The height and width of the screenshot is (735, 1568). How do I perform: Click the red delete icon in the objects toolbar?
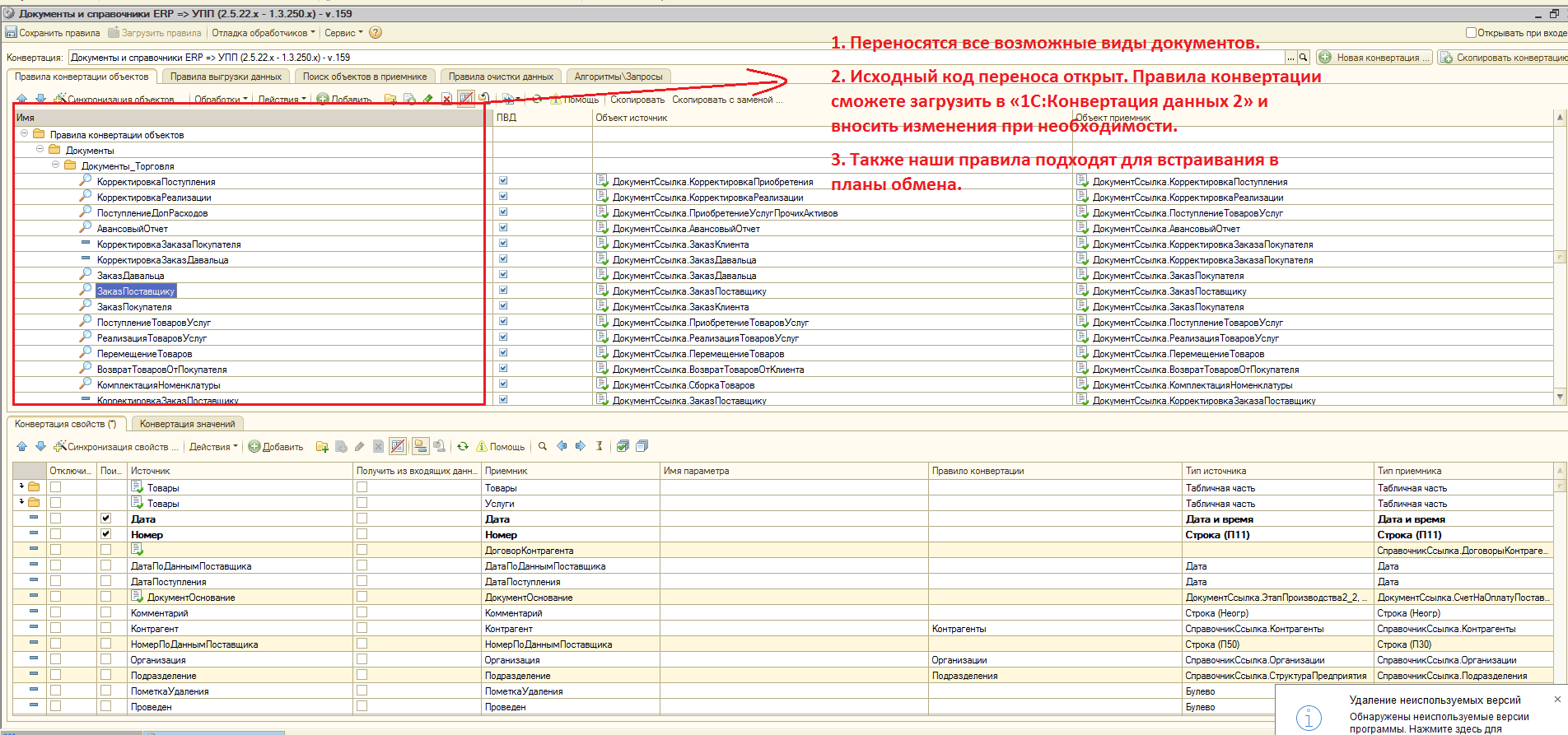coord(446,99)
